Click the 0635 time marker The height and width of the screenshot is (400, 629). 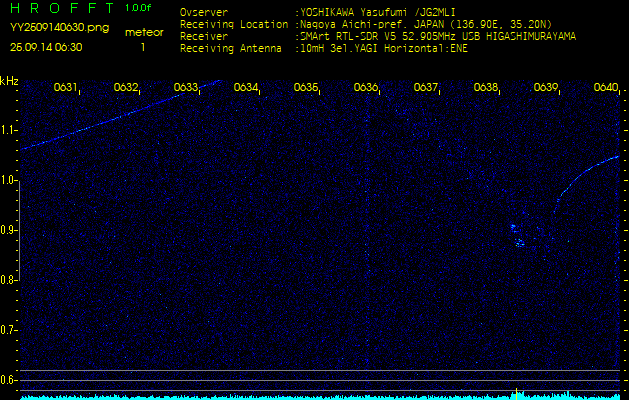click(306, 88)
